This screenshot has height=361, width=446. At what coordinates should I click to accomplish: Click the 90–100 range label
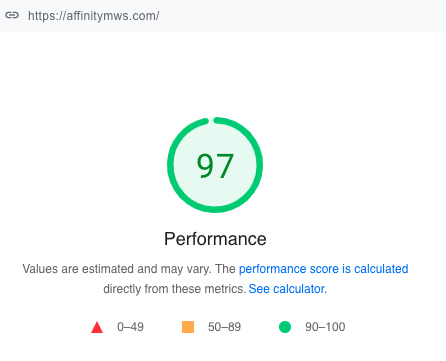point(325,327)
